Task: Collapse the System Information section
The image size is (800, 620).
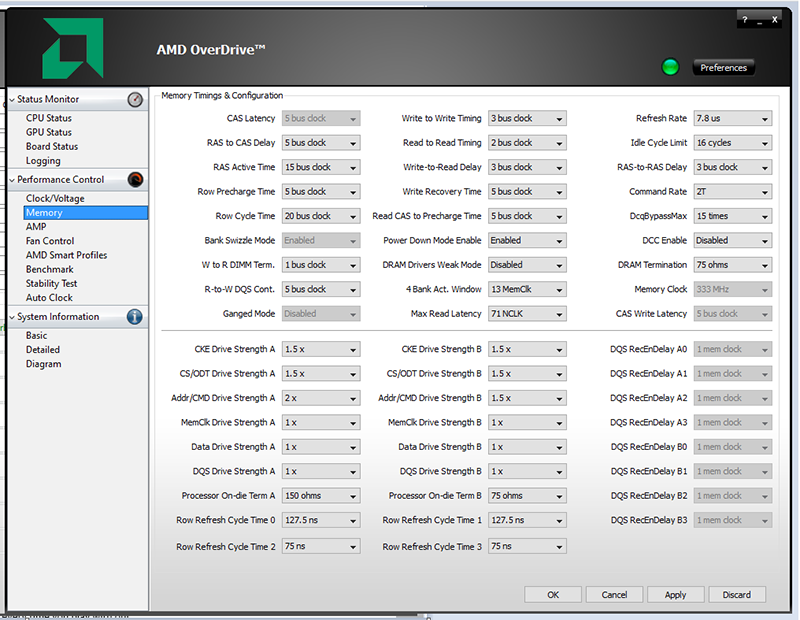Action: click(x=12, y=317)
